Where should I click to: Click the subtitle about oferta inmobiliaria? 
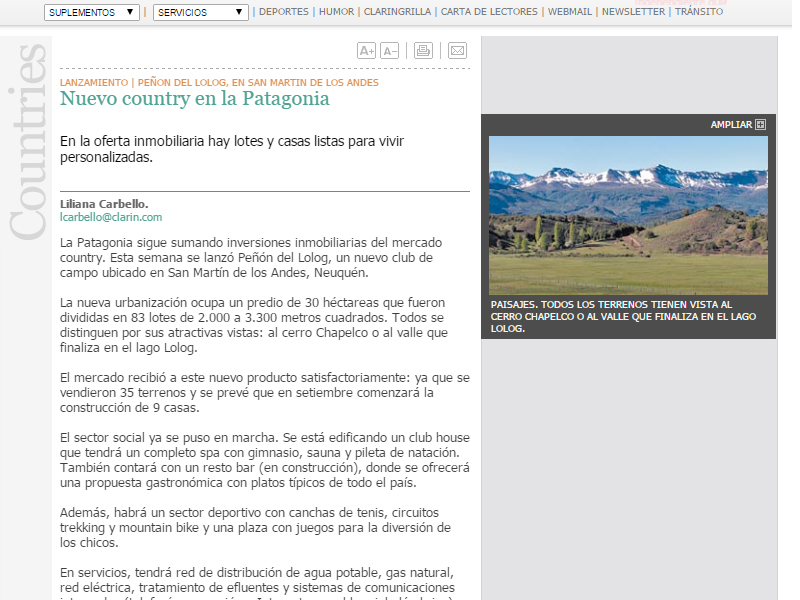[x=232, y=149]
